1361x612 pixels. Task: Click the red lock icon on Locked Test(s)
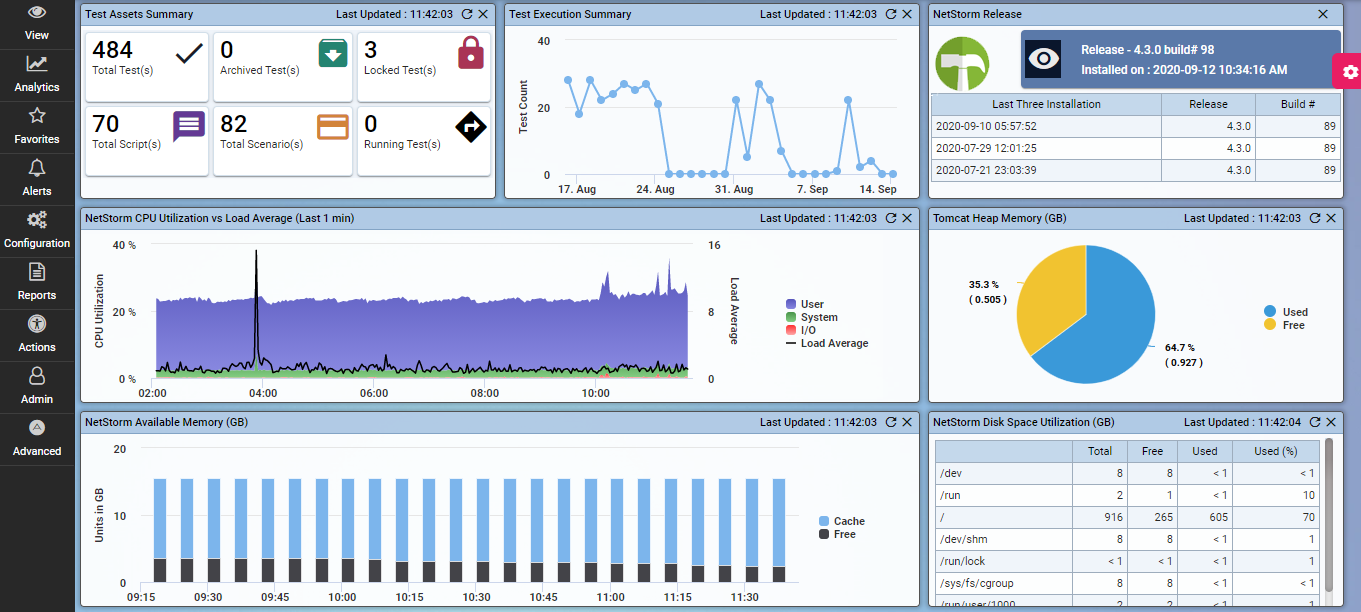[x=470, y=52]
